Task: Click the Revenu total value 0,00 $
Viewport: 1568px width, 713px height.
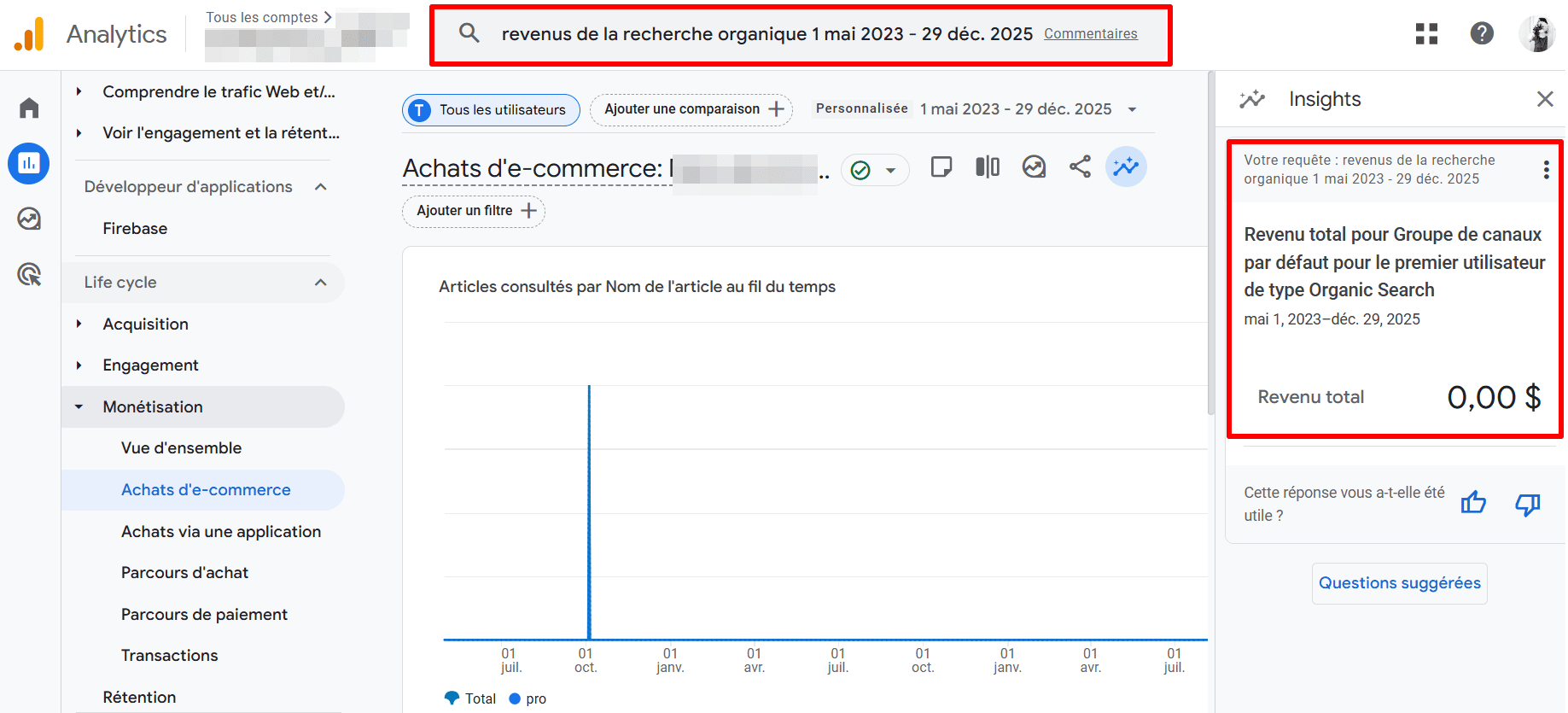Action: click(1494, 397)
